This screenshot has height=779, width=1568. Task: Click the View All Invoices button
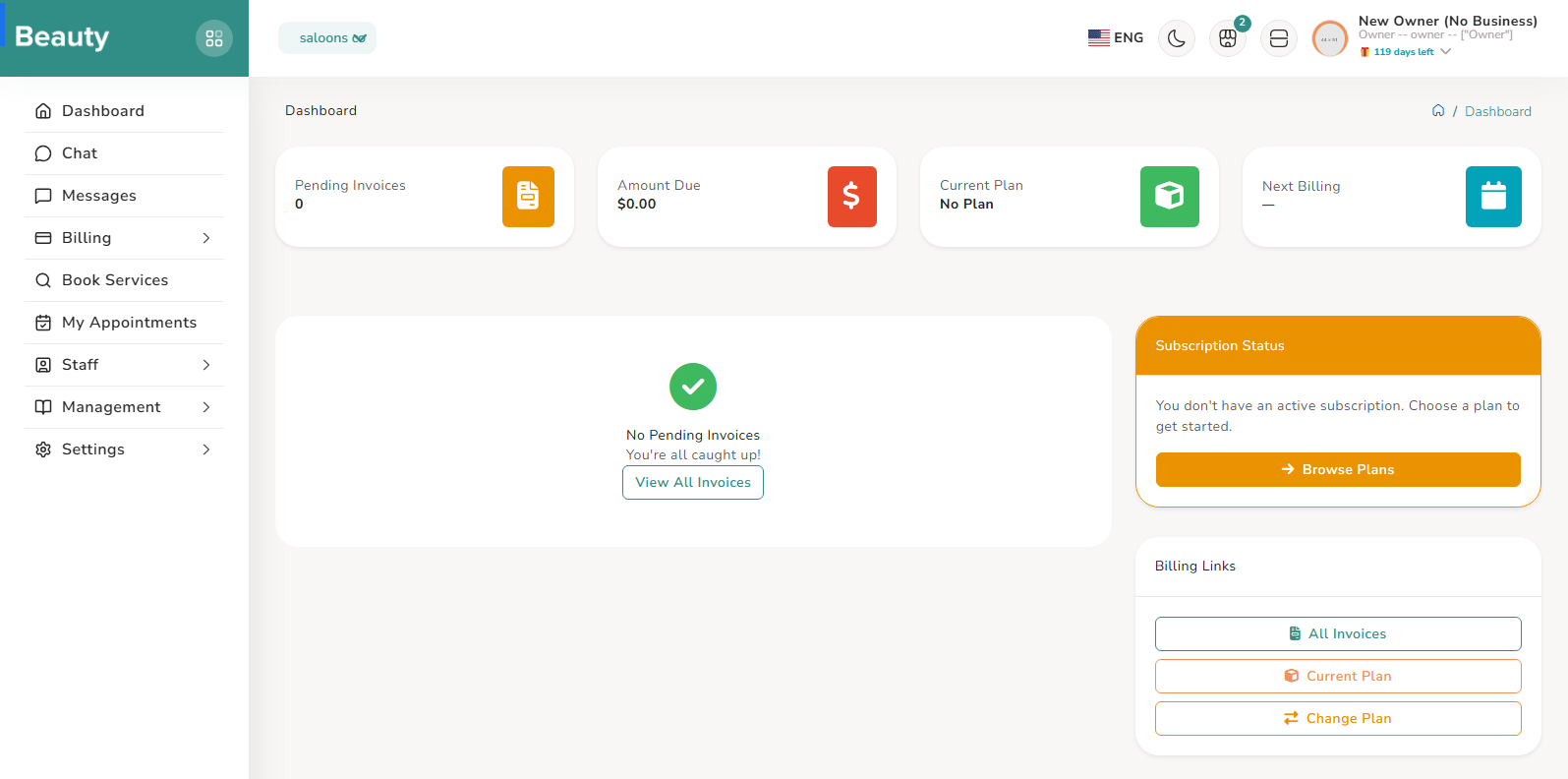[693, 482]
